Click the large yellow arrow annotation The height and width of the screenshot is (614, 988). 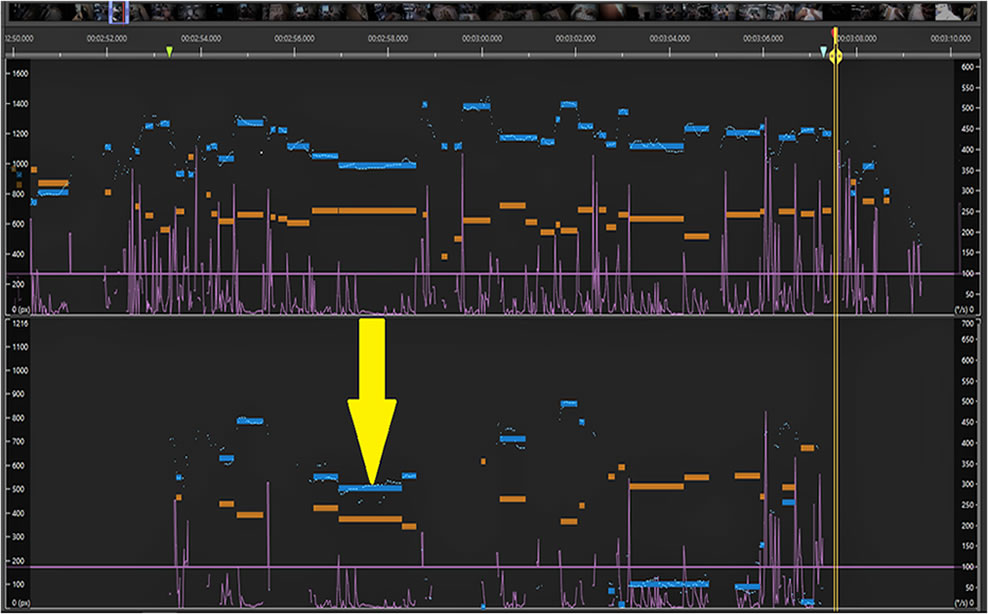(372, 400)
